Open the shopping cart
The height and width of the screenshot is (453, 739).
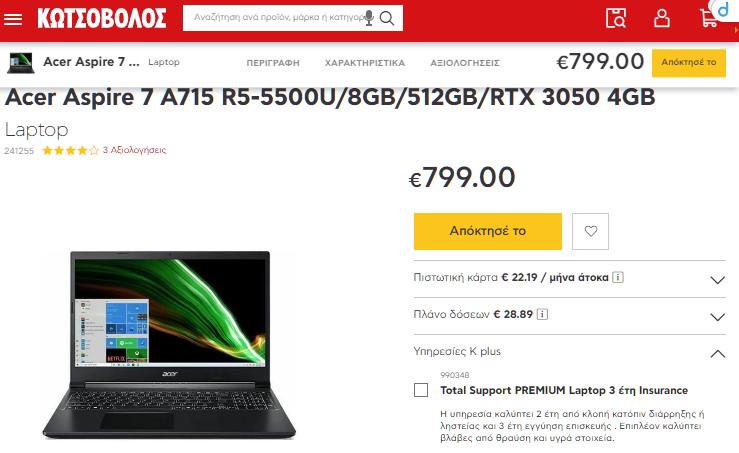[709, 19]
